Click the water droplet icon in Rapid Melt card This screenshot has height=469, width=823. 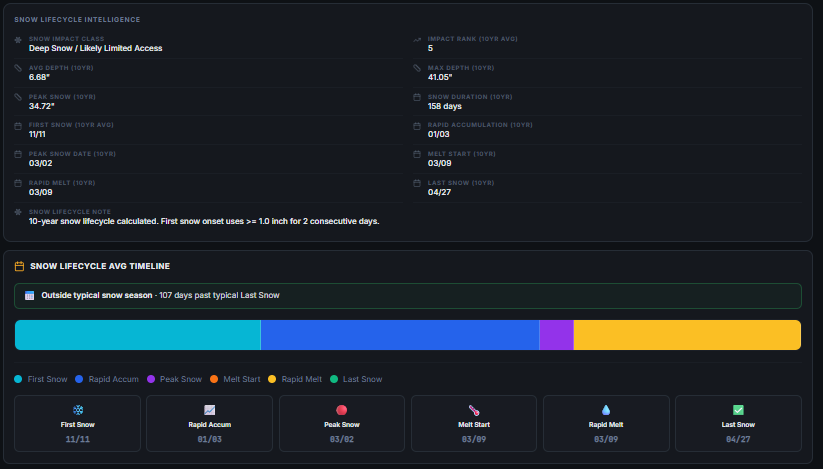(x=606, y=410)
